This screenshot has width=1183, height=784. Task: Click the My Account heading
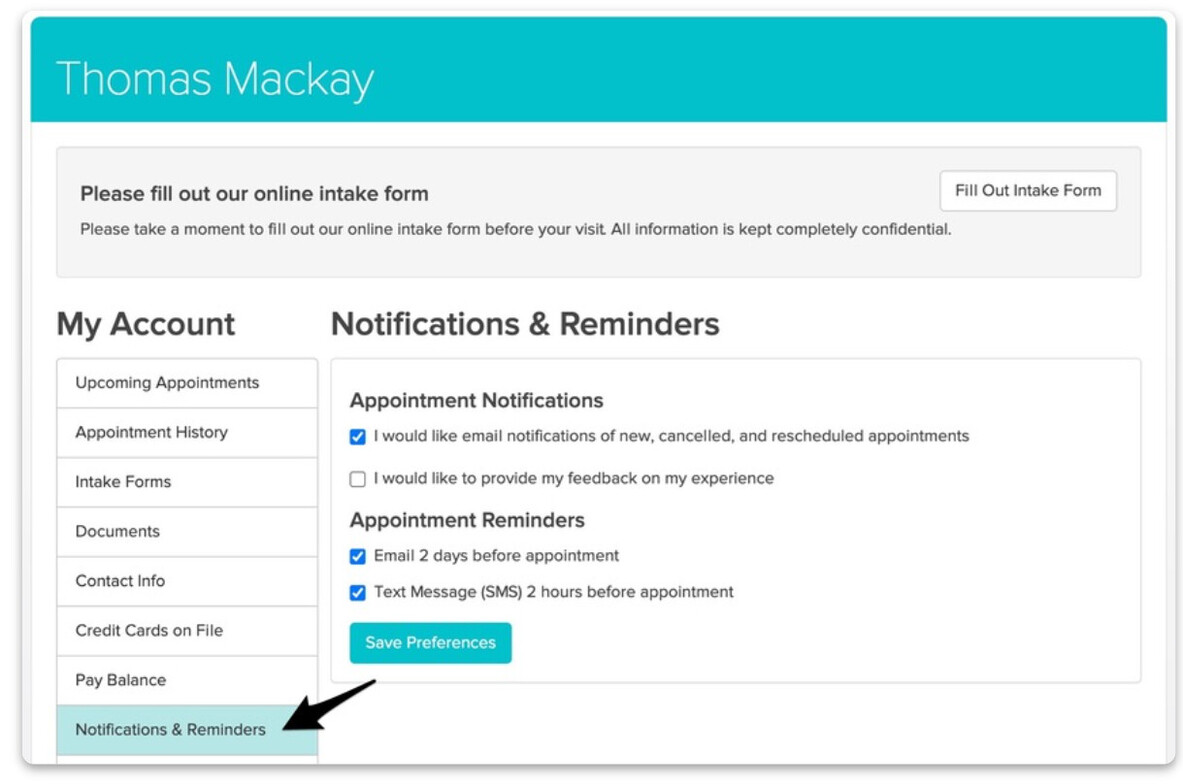[x=146, y=324]
